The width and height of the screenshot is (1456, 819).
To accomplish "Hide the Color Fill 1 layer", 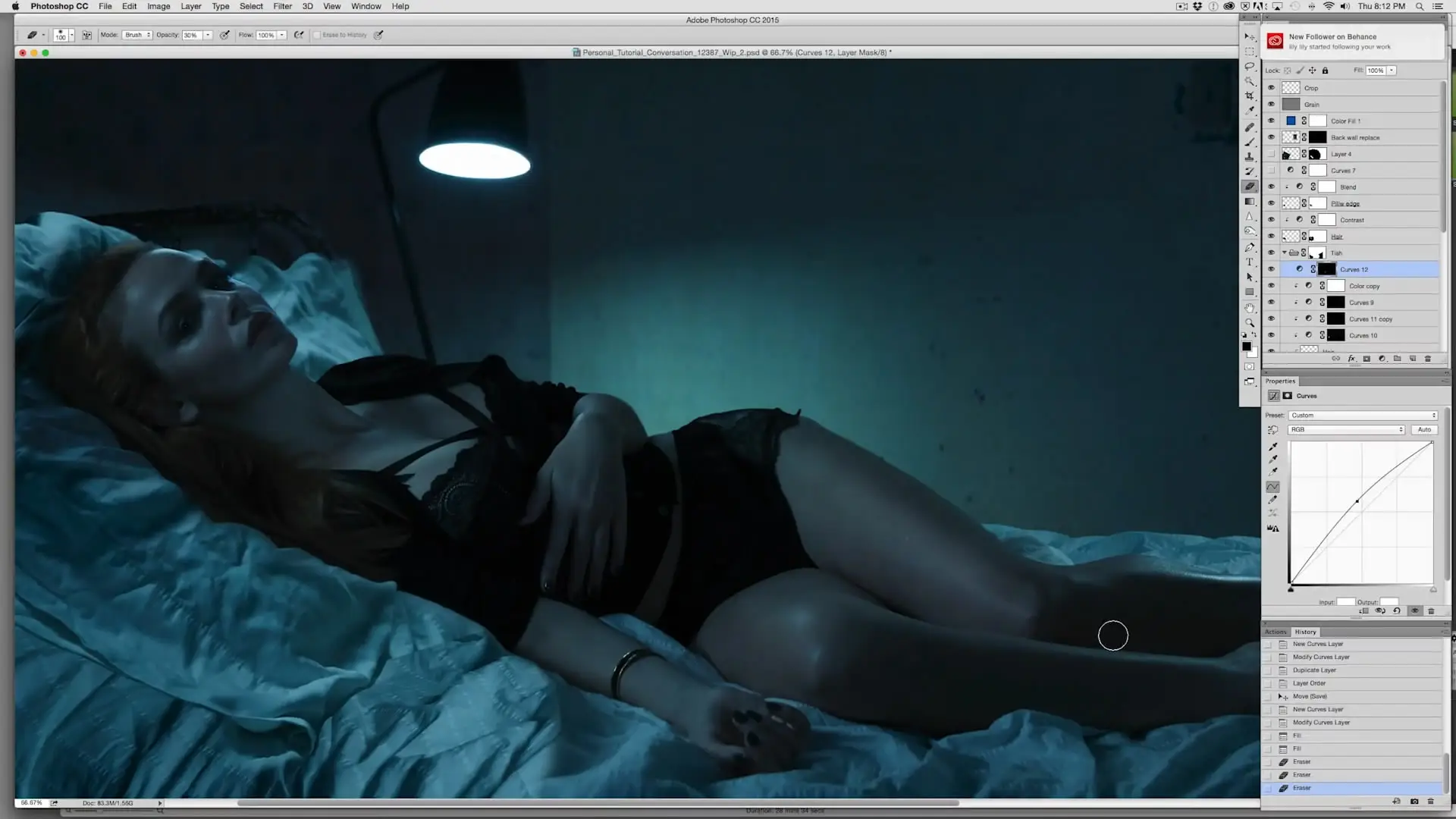I will [1271, 121].
